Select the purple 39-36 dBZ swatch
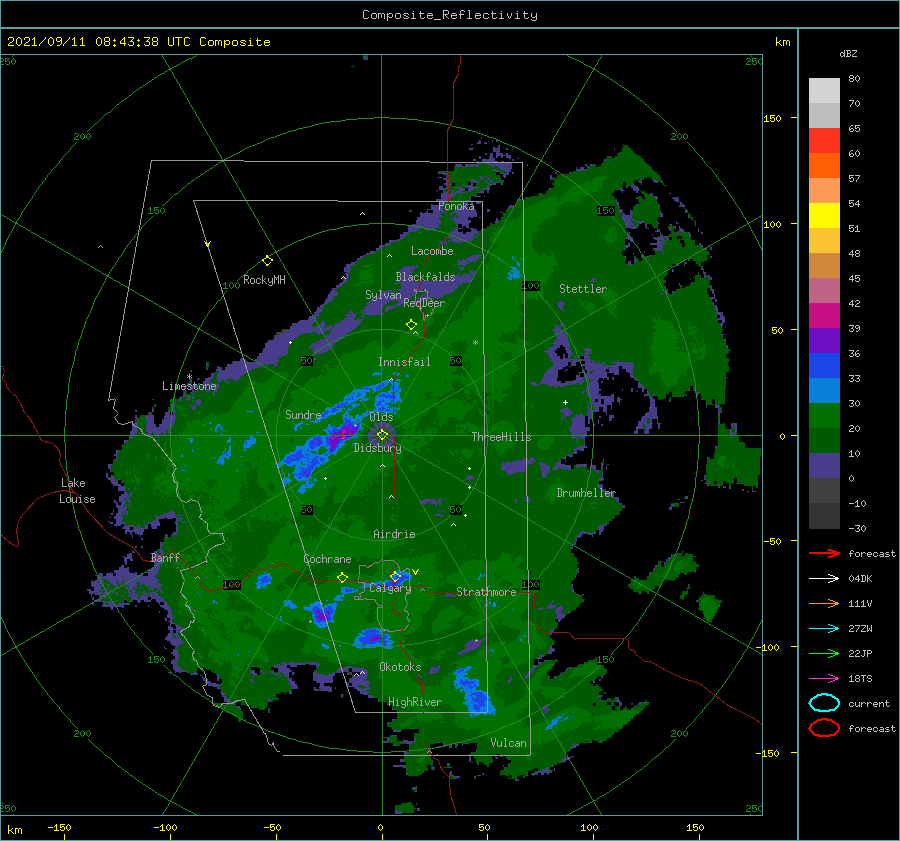 (824, 340)
